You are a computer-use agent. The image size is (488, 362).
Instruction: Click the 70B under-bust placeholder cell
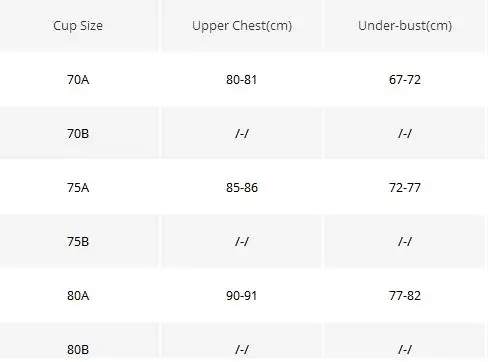(x=405, y=134)
